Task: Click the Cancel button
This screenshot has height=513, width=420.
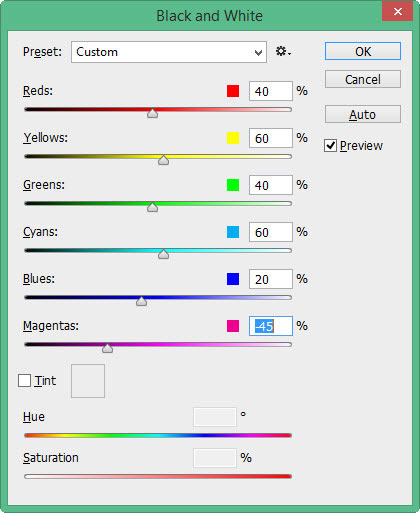Action: [x=363, y=79]
